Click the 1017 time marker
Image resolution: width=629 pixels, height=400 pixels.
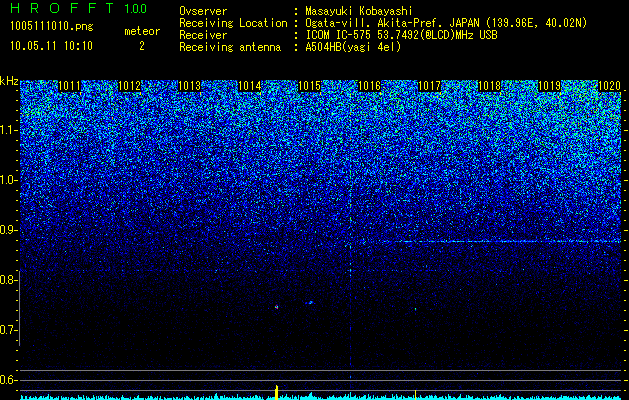coord(430,86)
